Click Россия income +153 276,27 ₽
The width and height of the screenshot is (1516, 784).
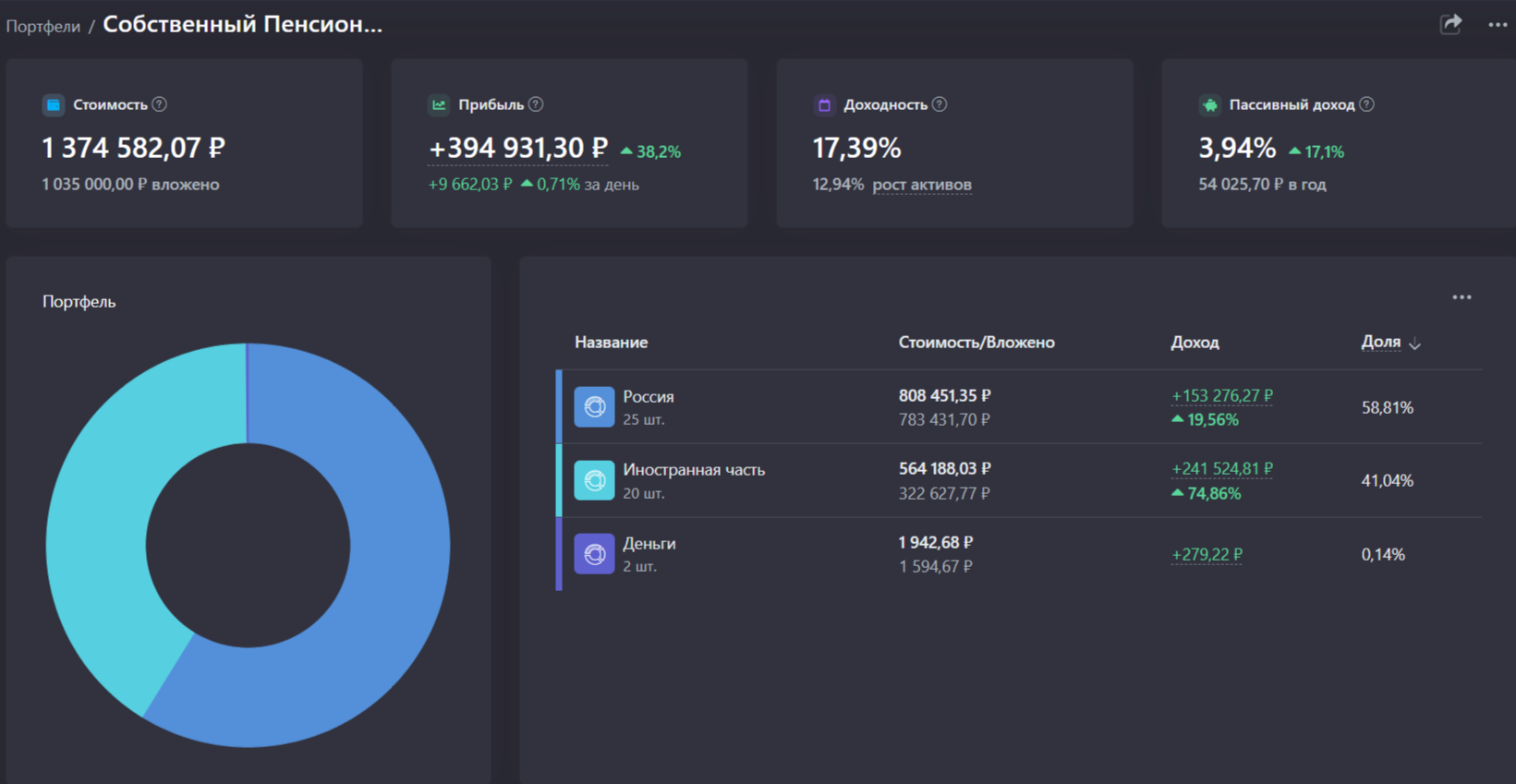1222,395
